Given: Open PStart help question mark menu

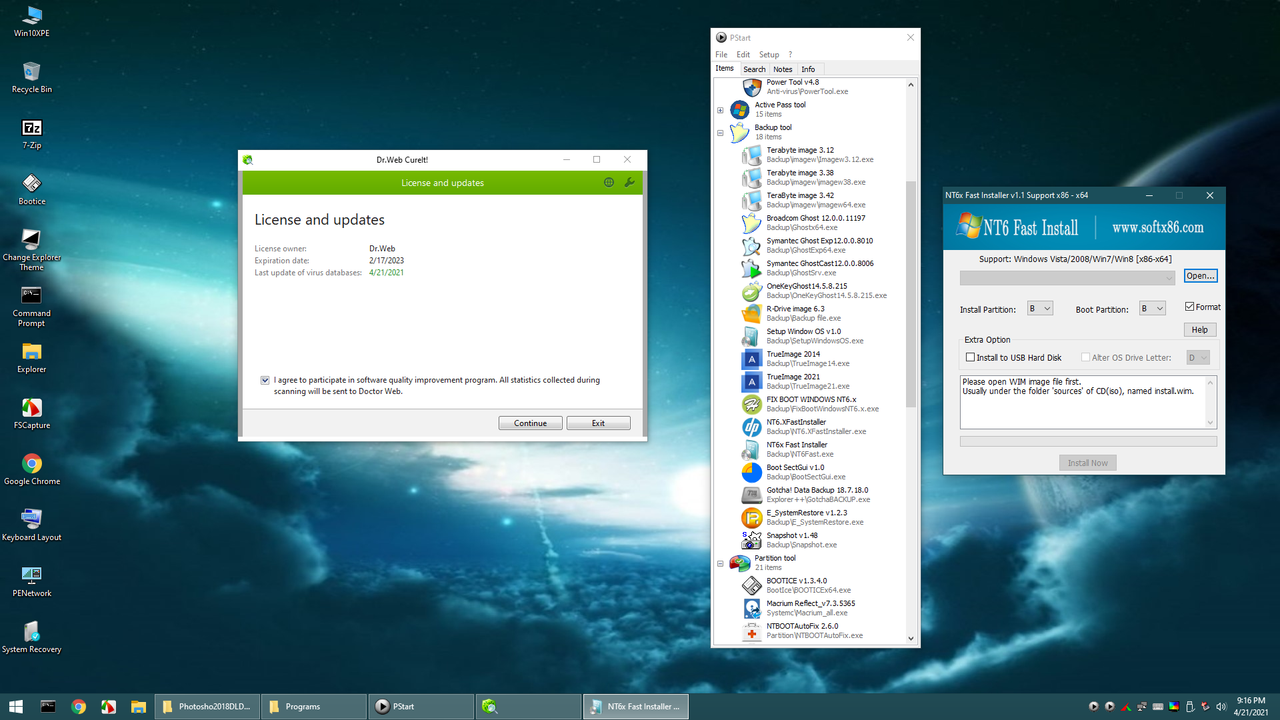Looking at the screenshot, I should point(790,54).
